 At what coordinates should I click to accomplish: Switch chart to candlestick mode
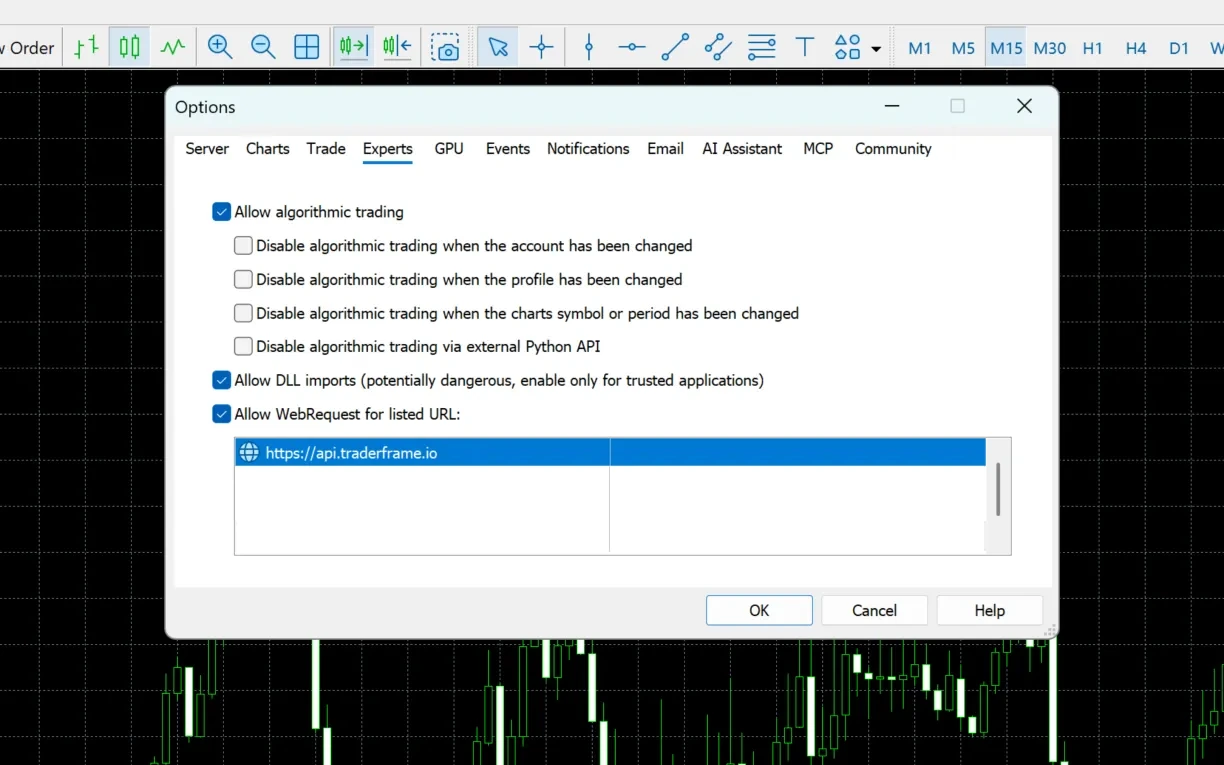pyautogui.click(x=130, y=47)
